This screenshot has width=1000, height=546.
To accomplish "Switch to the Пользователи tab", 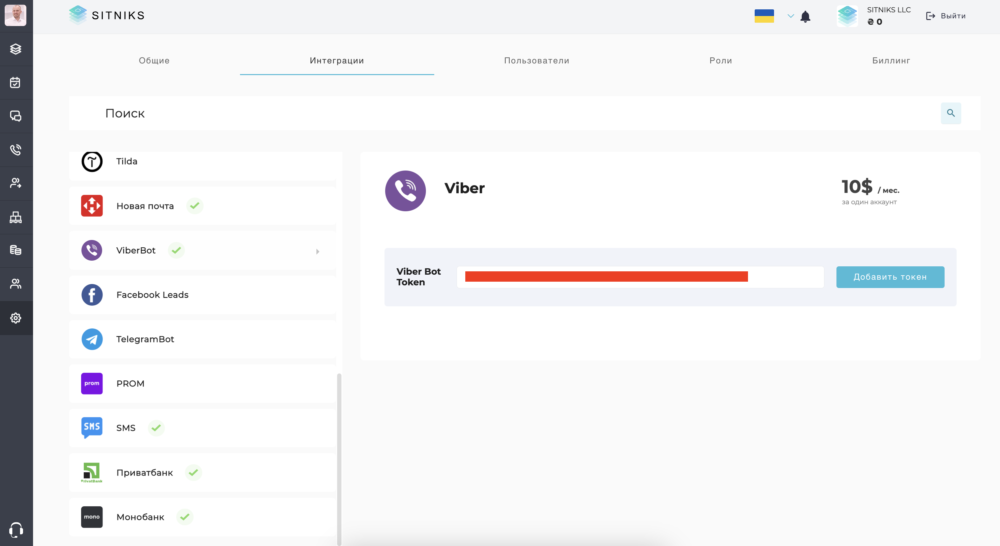I will [x=536, y=61].
